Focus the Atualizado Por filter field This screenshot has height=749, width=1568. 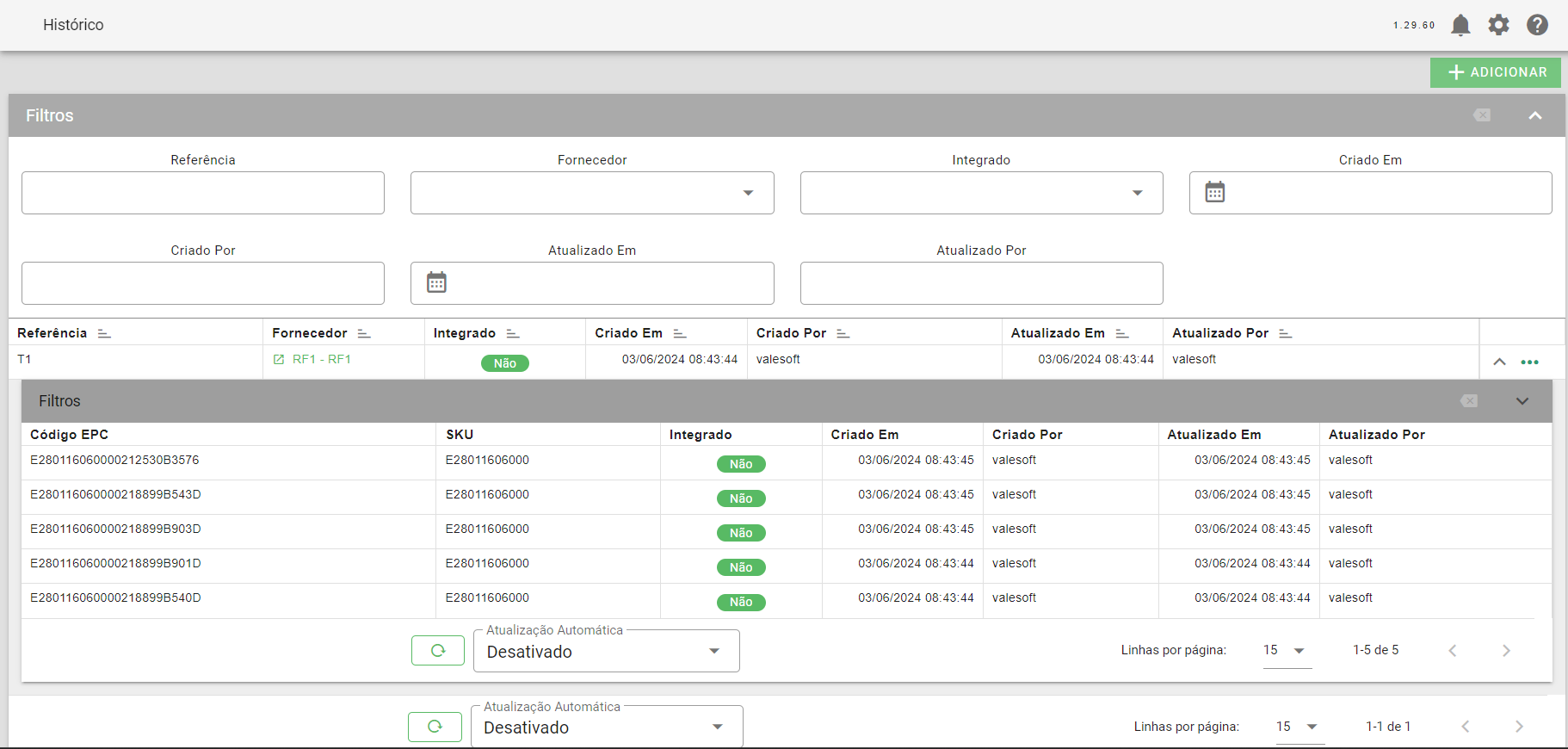[981, 283]
